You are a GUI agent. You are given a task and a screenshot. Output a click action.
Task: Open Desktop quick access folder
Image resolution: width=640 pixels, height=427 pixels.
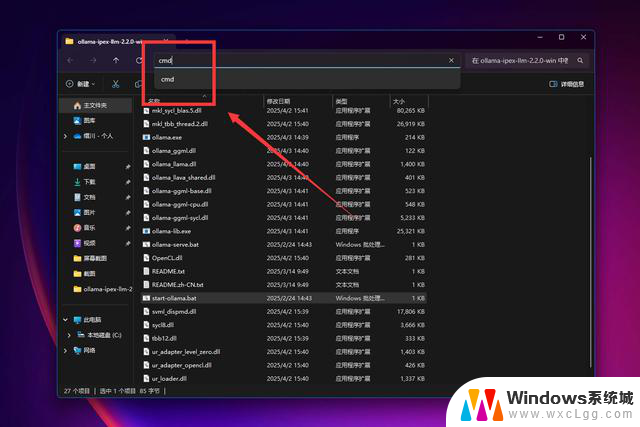89,167
